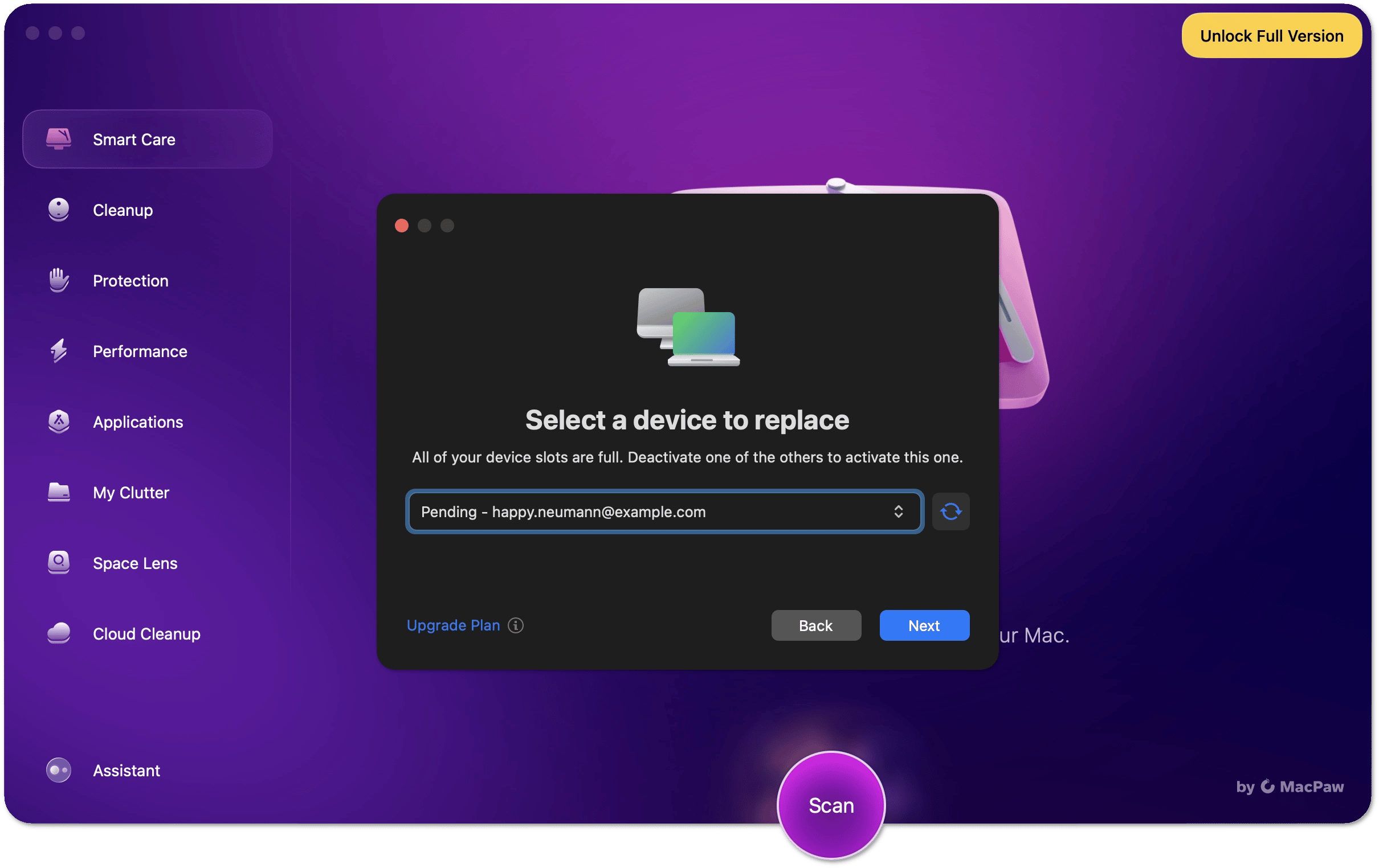Click the Assistant icon
The image size is (1379, 868).
tap(59, 770)
